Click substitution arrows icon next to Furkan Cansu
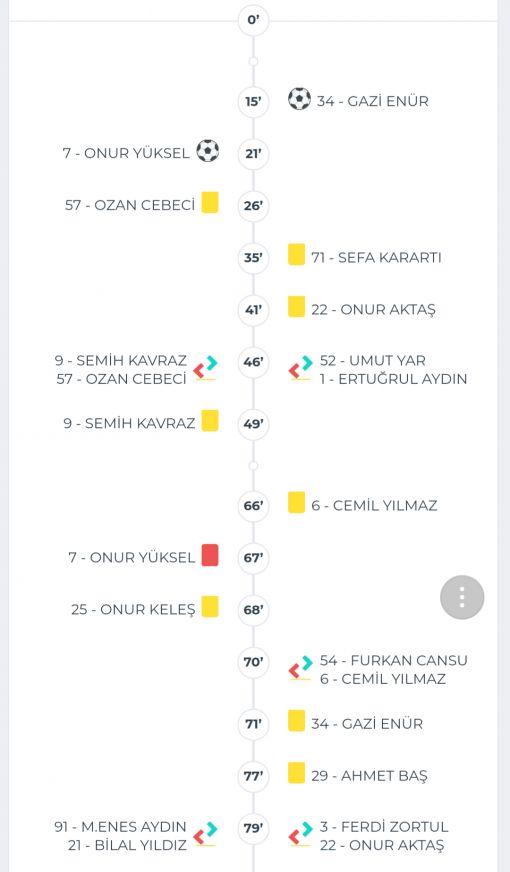 coord(300,668)
